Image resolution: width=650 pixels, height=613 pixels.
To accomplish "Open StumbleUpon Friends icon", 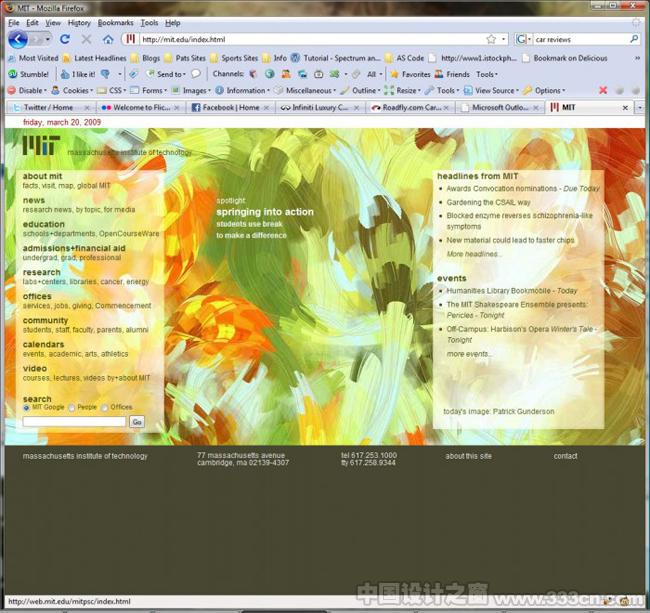I will coord(452,74).
